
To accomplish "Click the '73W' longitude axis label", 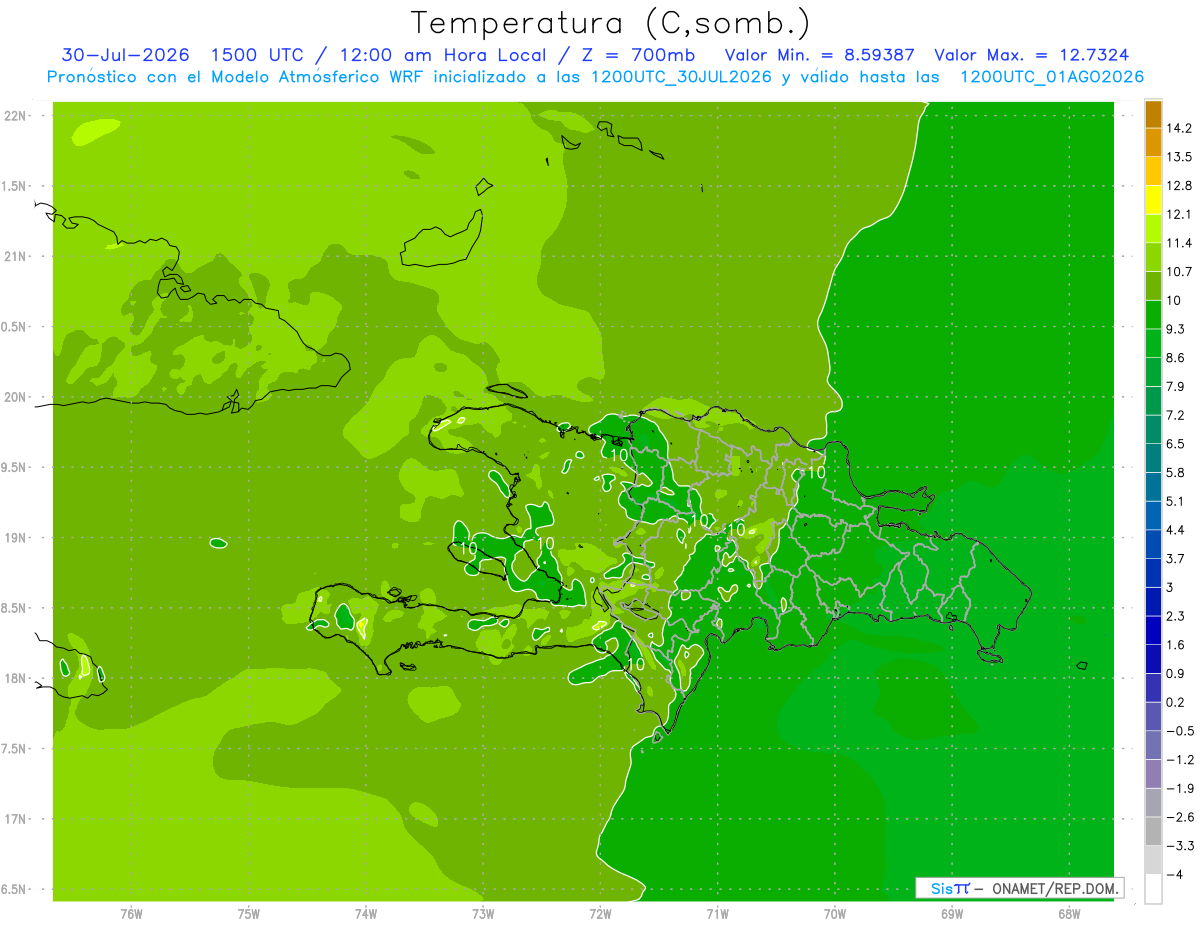I will pyautogui.click(x=483, y=914).
